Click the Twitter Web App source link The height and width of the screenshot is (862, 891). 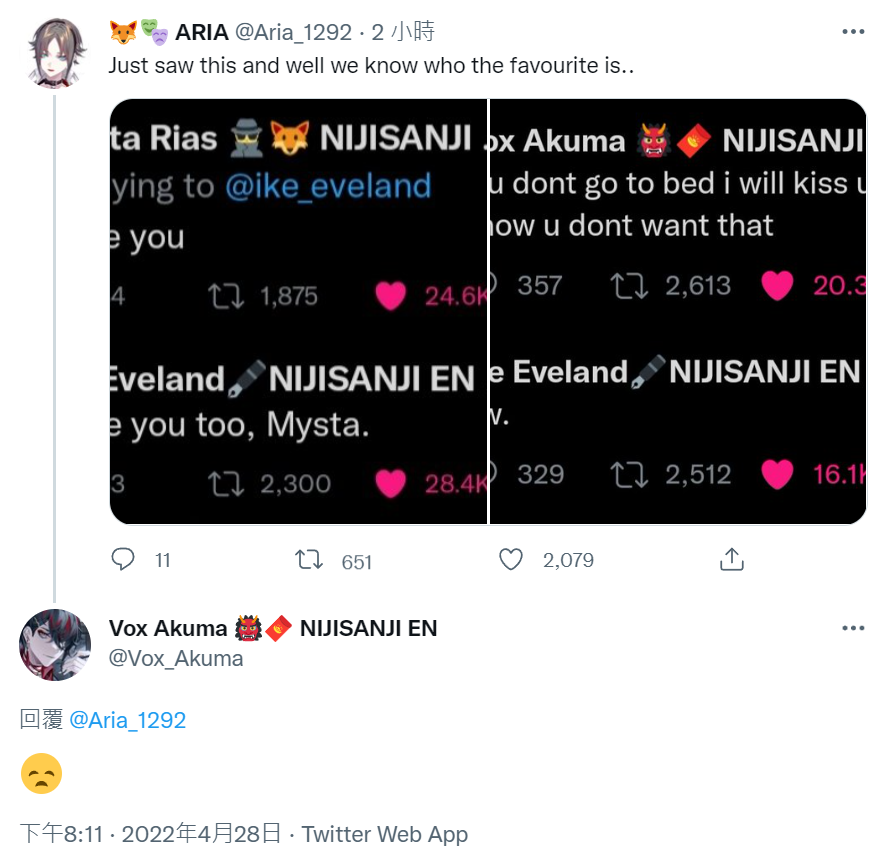385,834
